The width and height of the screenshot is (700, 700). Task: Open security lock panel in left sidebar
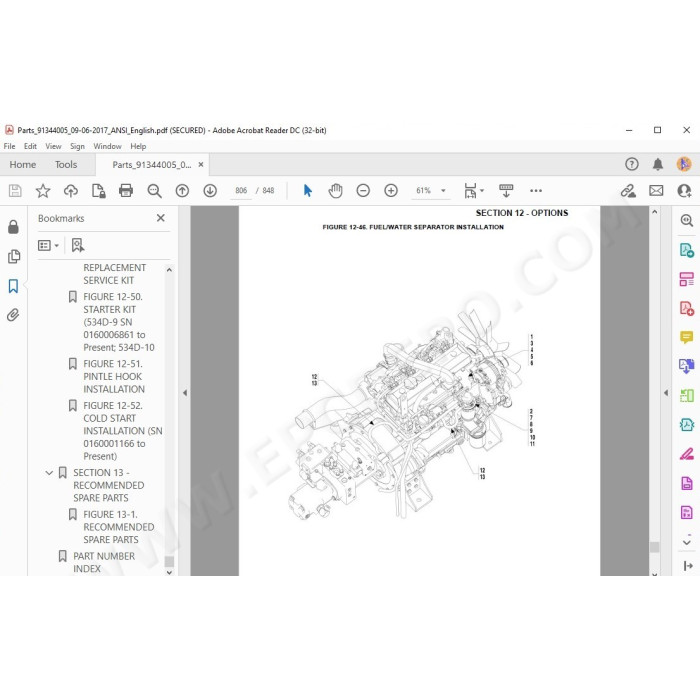(x=13, y=227)
